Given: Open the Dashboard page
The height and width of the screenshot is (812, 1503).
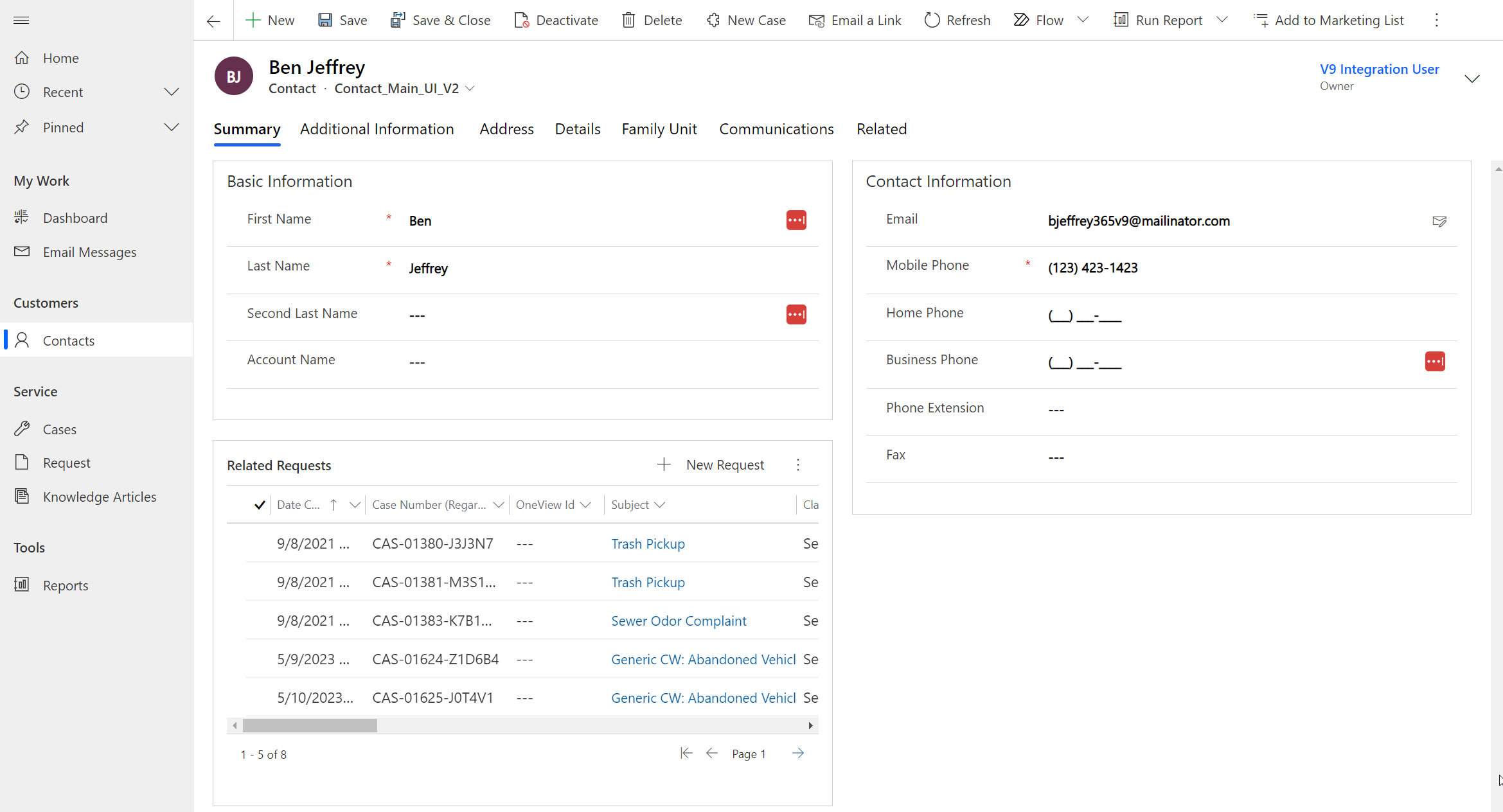Looking at the screenshot, I should click(96, 218).
